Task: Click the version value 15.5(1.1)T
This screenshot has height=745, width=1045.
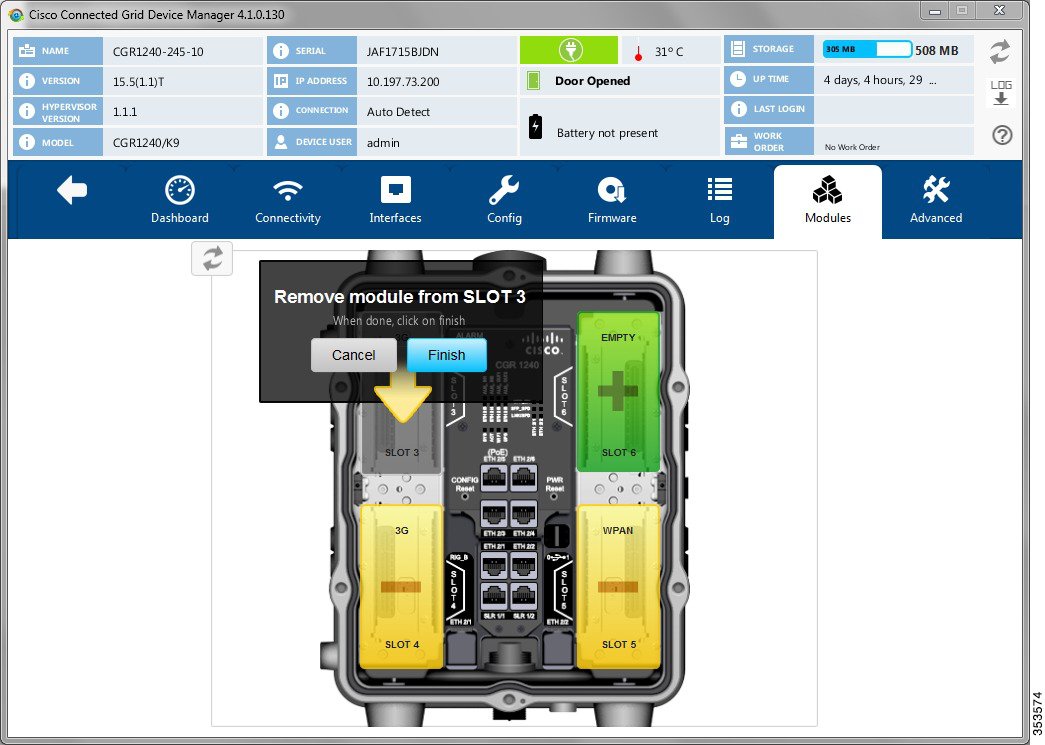Action: pyautogui.click(x=139, y=82)
